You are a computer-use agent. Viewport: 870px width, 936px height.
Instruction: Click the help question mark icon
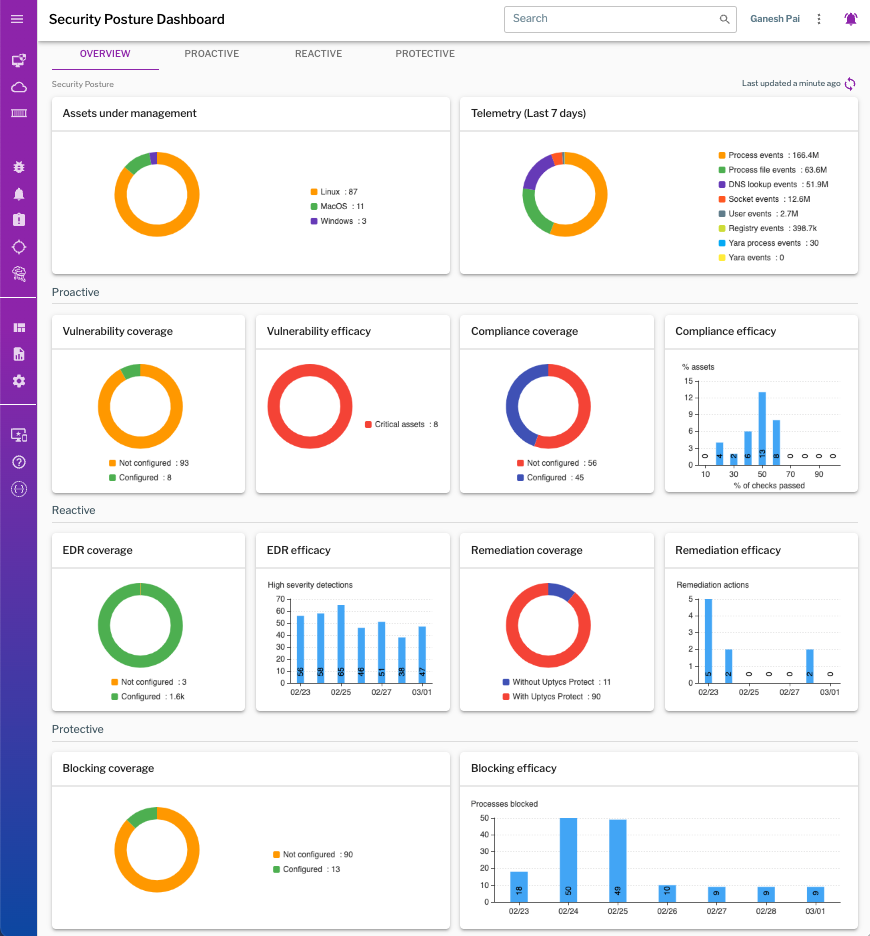(18, 462)
